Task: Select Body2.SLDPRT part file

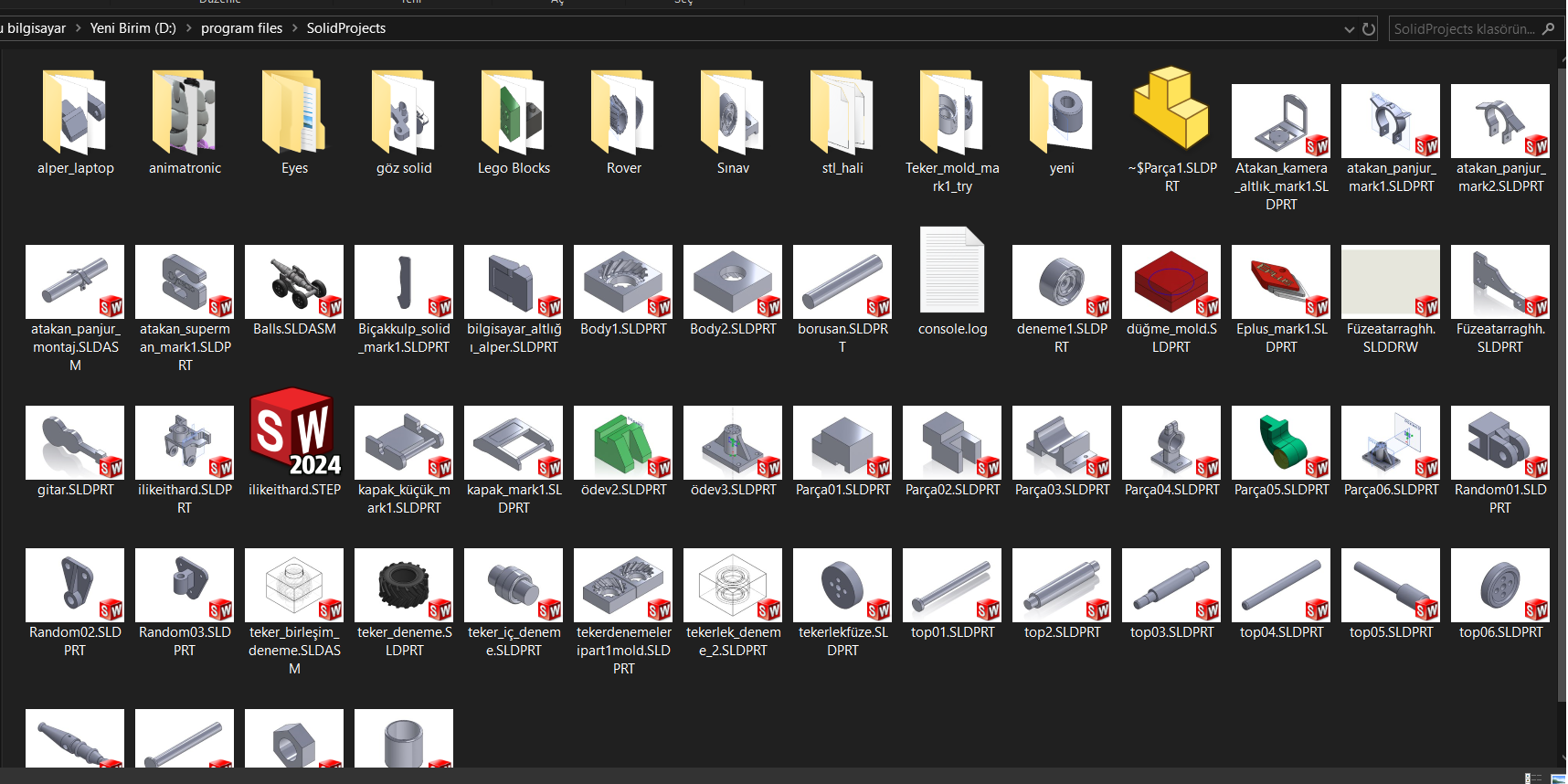Action: [x=733, y=291]
